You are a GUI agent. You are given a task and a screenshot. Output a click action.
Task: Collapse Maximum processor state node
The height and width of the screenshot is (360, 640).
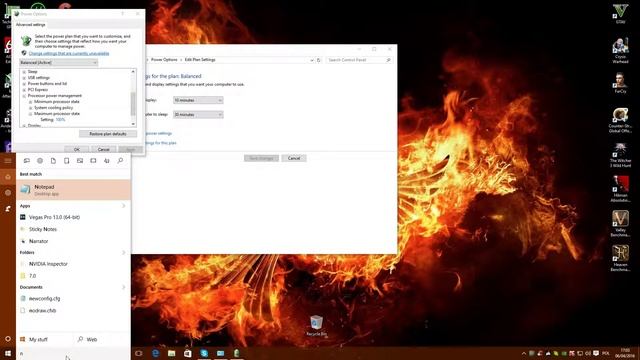coord(31,114)
